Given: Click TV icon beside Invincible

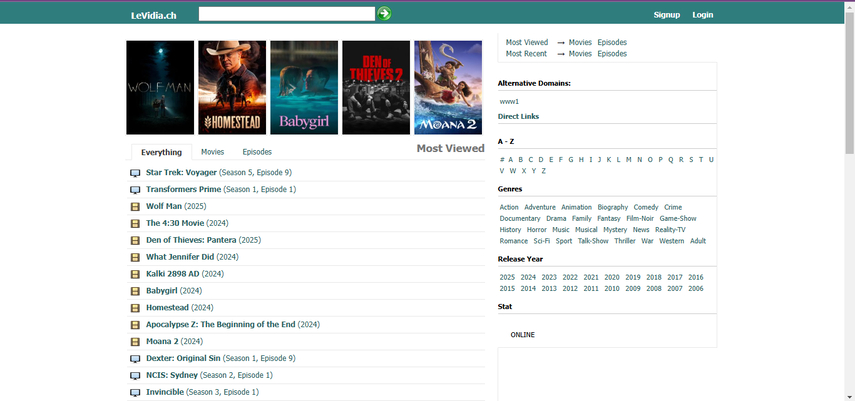Looking at the screenshot, I should click(x=135, y=393).
